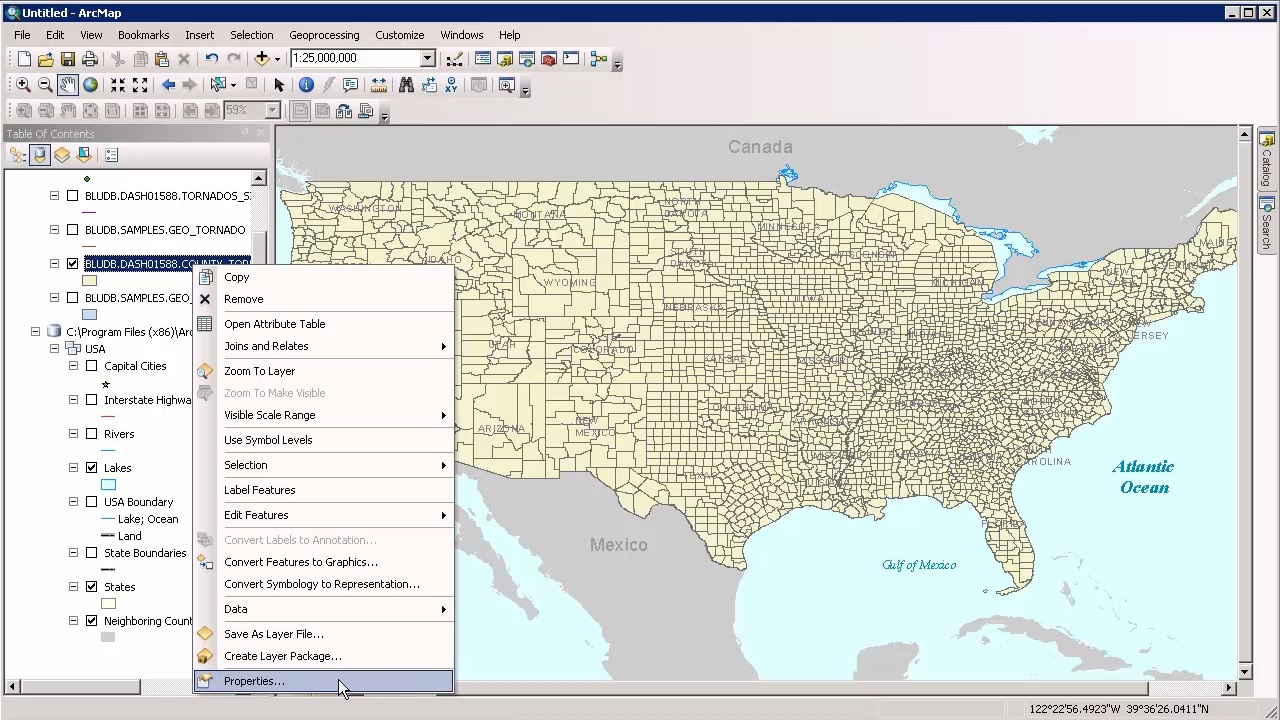Click the Lakes layer cyan symbol swatch
This screenshot has width=1280, height=720.
point(108,485)
